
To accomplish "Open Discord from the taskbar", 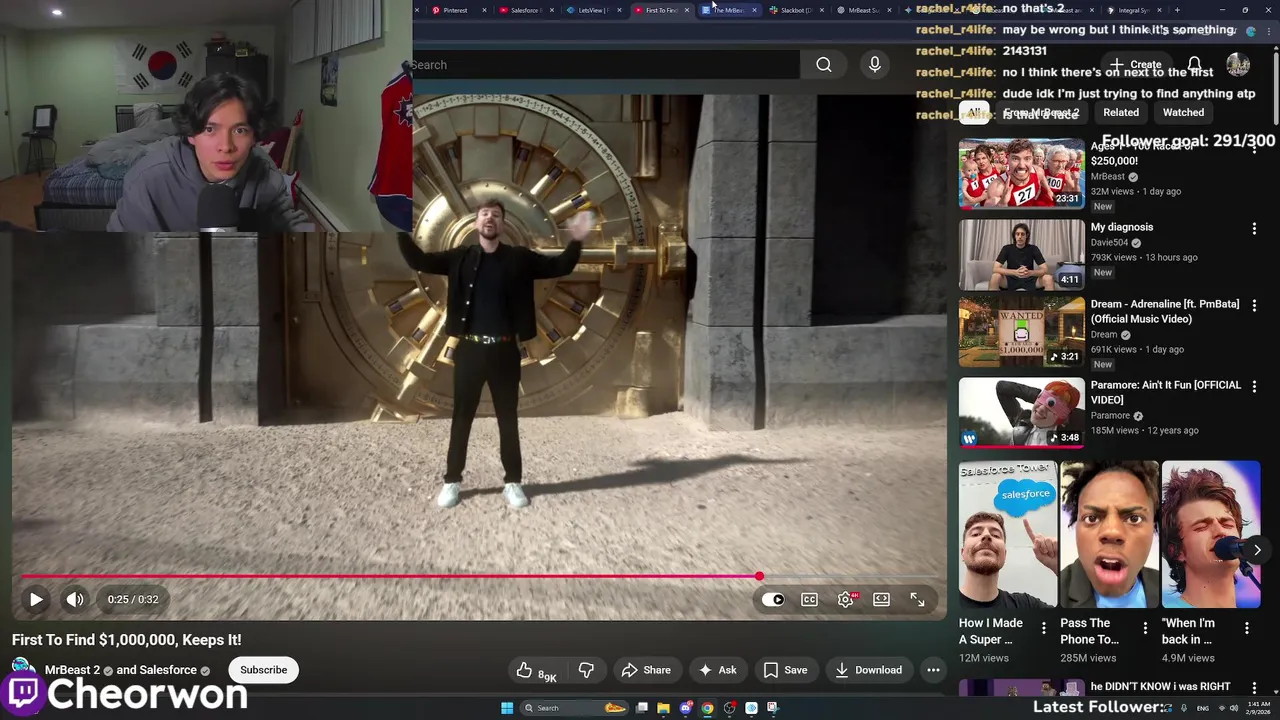I will pos(685,708).
